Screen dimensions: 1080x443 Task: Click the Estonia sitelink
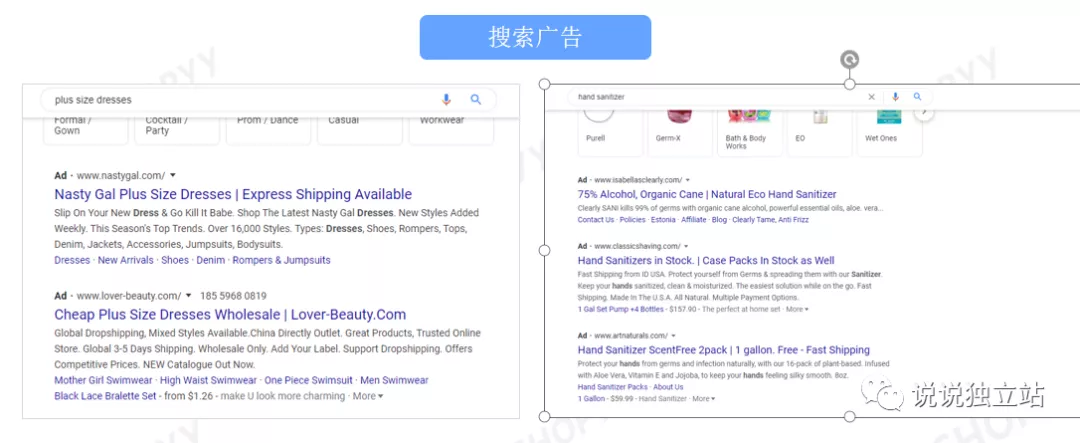[x=663, y=220]
